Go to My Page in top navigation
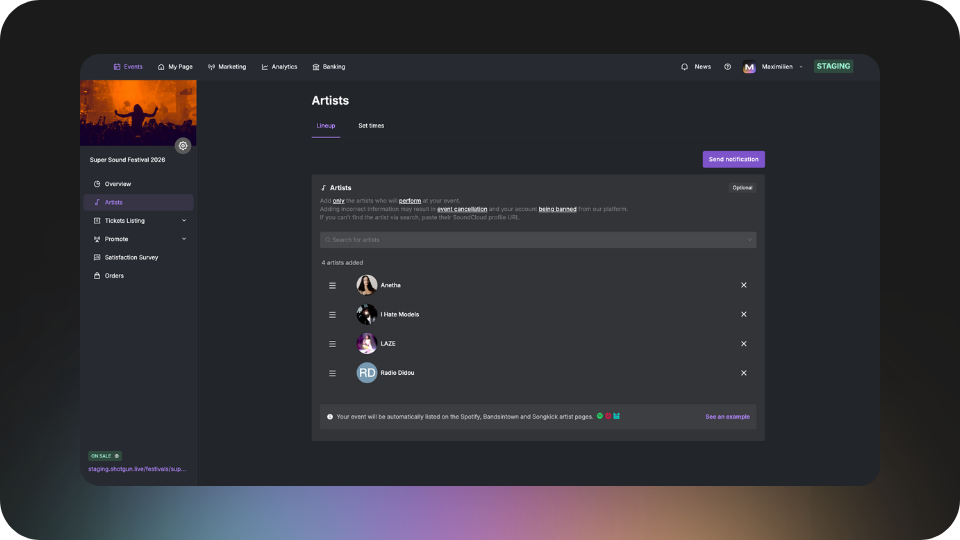Screen dimensions: 960x540 point(175,67)
